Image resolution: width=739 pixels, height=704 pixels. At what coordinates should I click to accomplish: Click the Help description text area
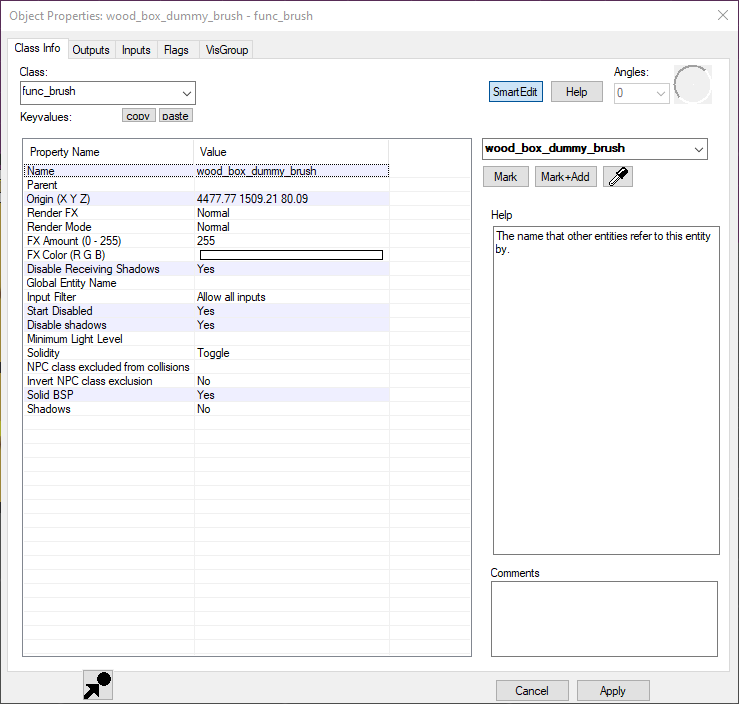(x=606, y=391)
